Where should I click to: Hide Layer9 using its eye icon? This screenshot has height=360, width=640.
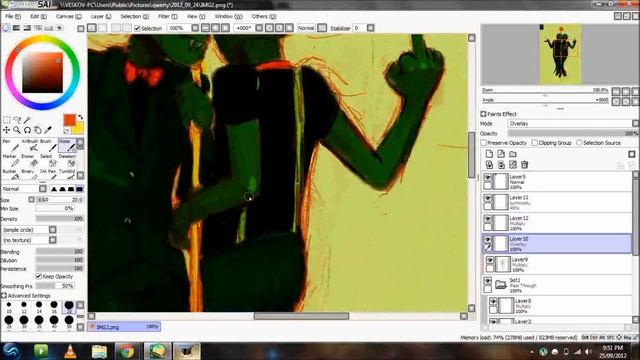pos(490,260)
